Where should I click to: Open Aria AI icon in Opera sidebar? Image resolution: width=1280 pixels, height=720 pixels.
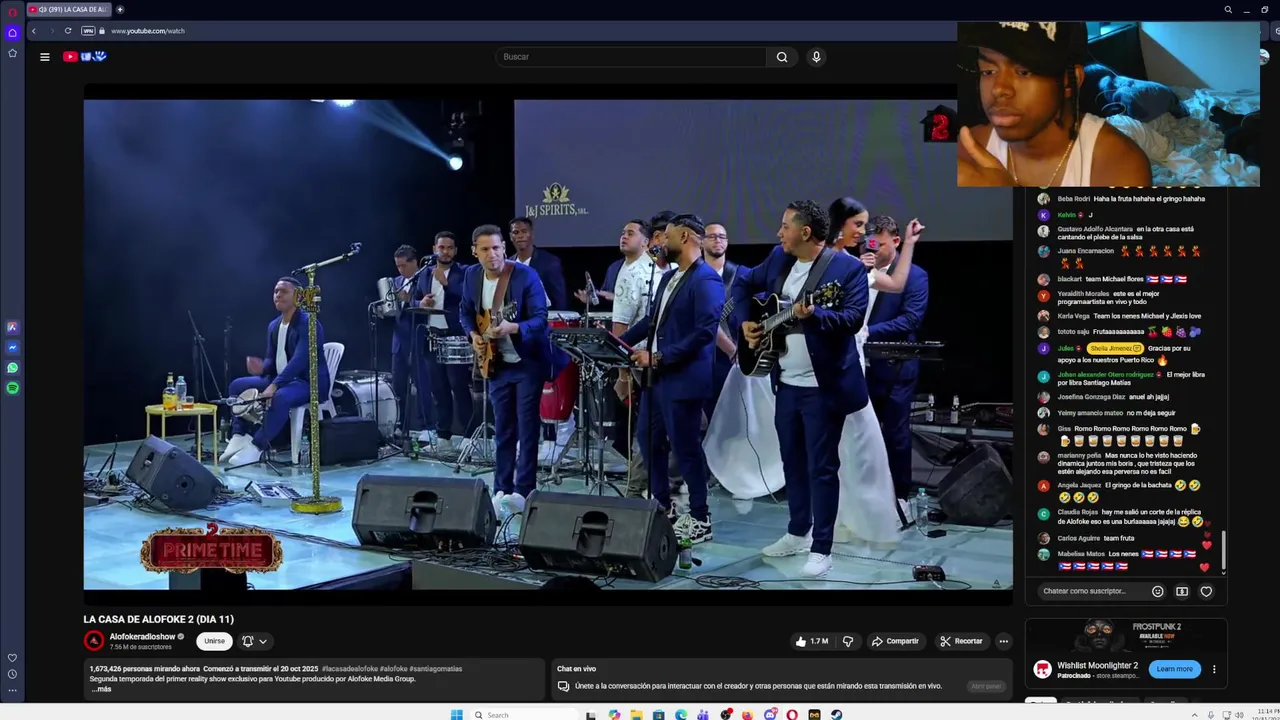pyautogui.click(x=12, y=327)
